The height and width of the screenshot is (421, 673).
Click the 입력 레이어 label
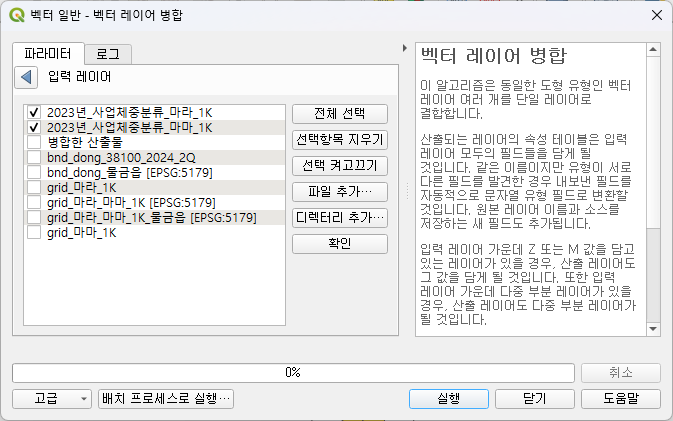(x=80, y=77)
